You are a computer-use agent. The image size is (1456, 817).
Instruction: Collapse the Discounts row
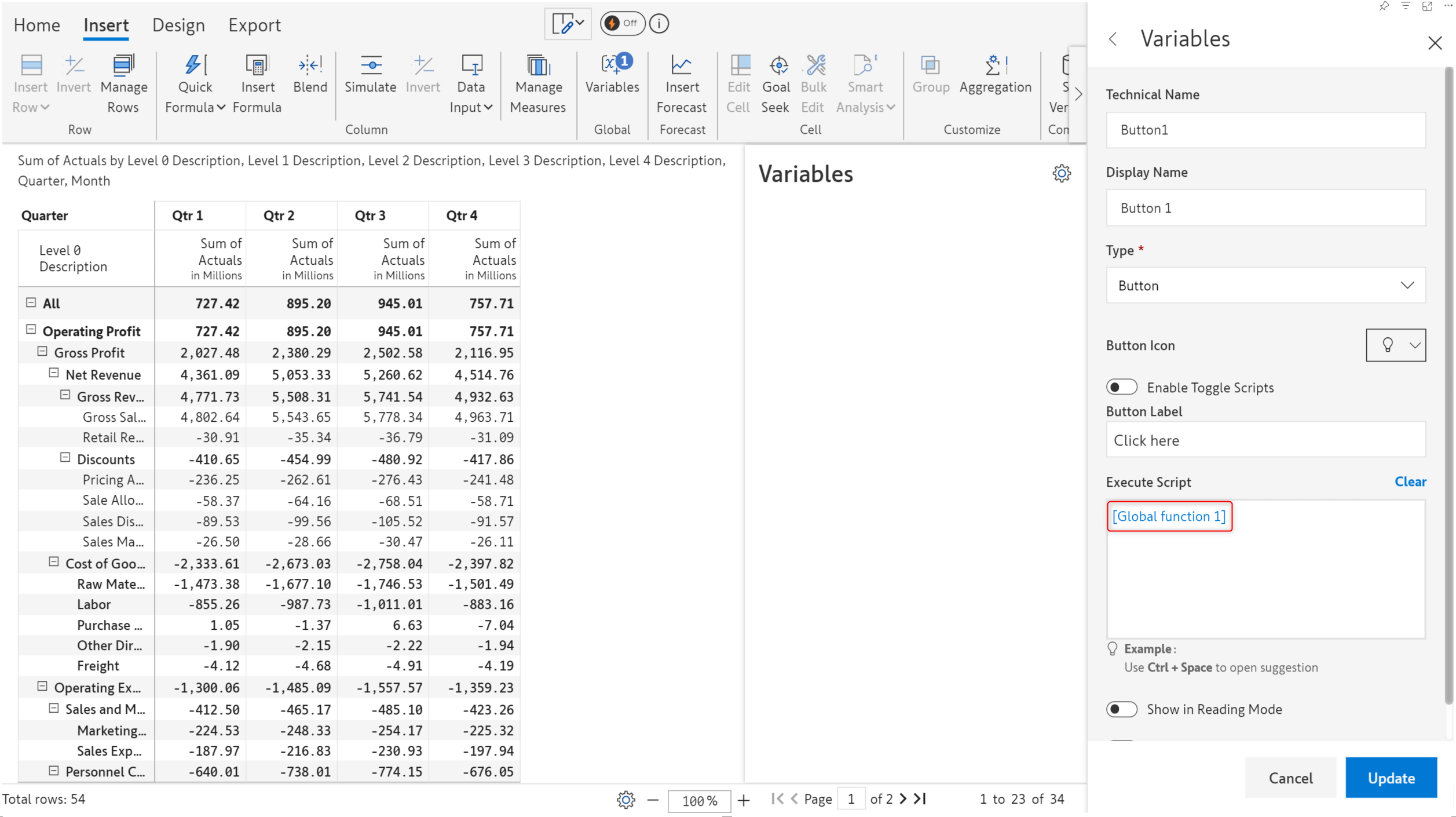[x=65, y=458]
